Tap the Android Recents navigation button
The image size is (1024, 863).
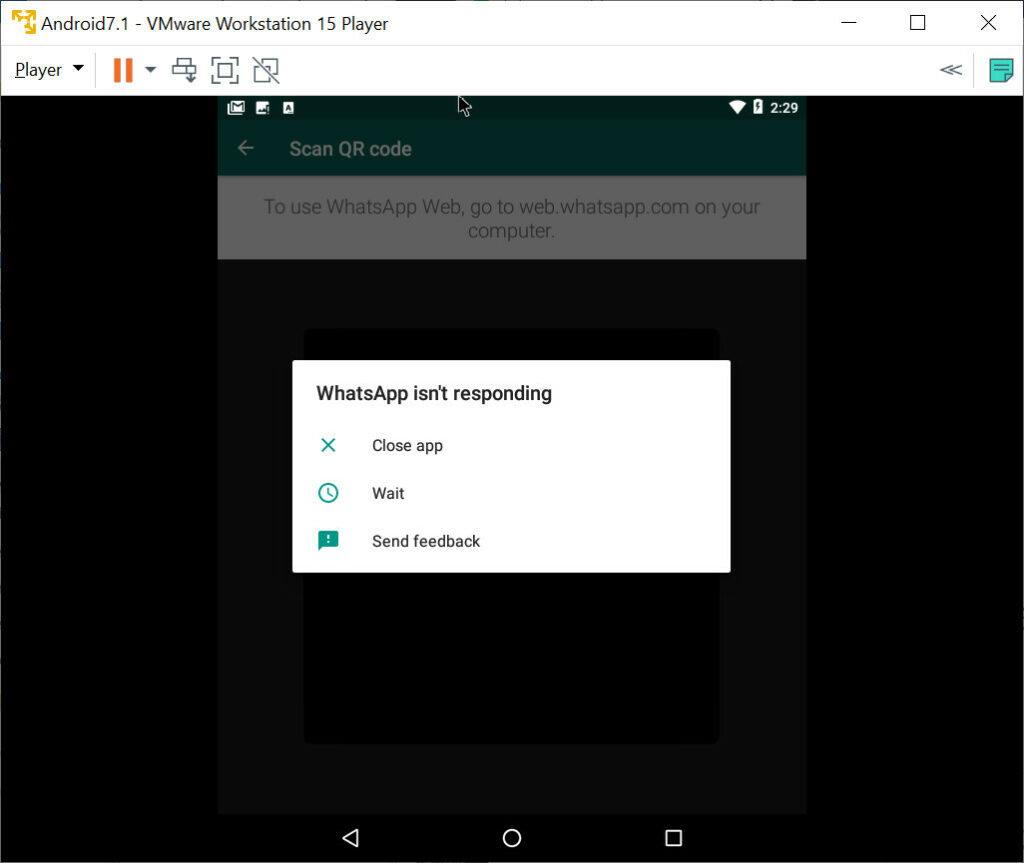673,838
